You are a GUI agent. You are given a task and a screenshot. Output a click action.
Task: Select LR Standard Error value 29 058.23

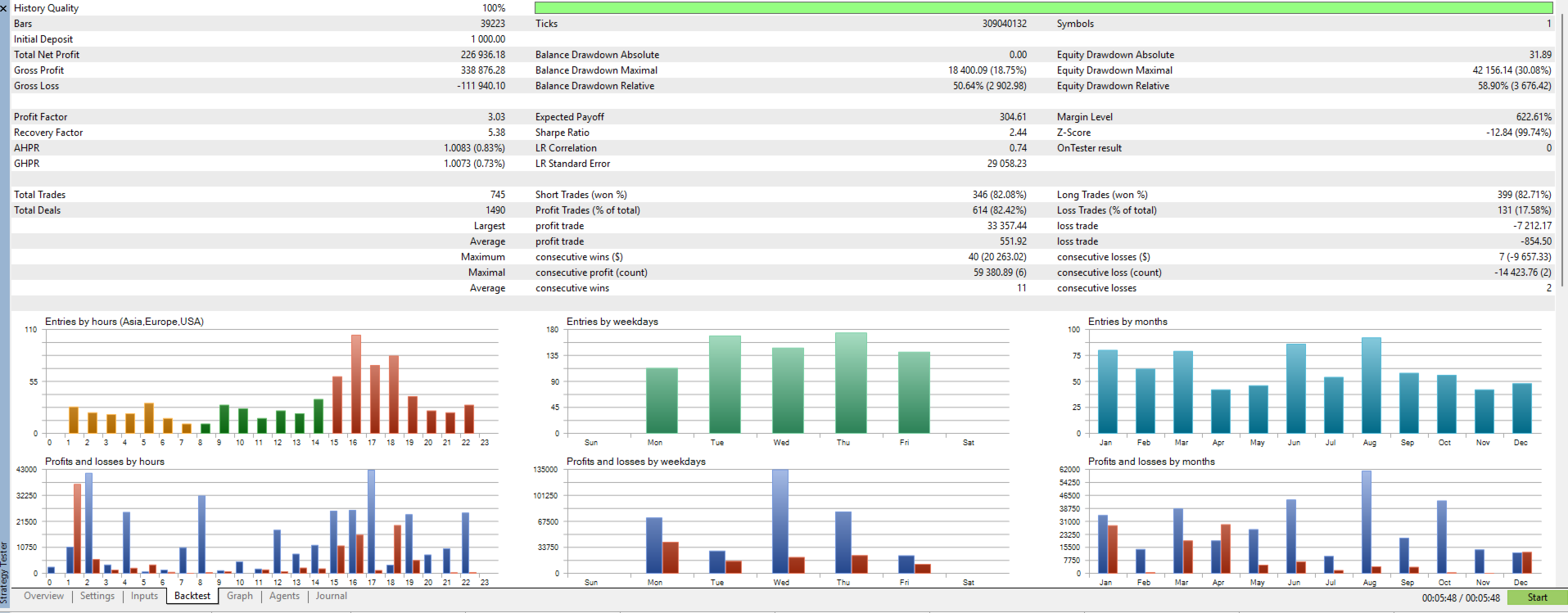(x=1007, y=164)
